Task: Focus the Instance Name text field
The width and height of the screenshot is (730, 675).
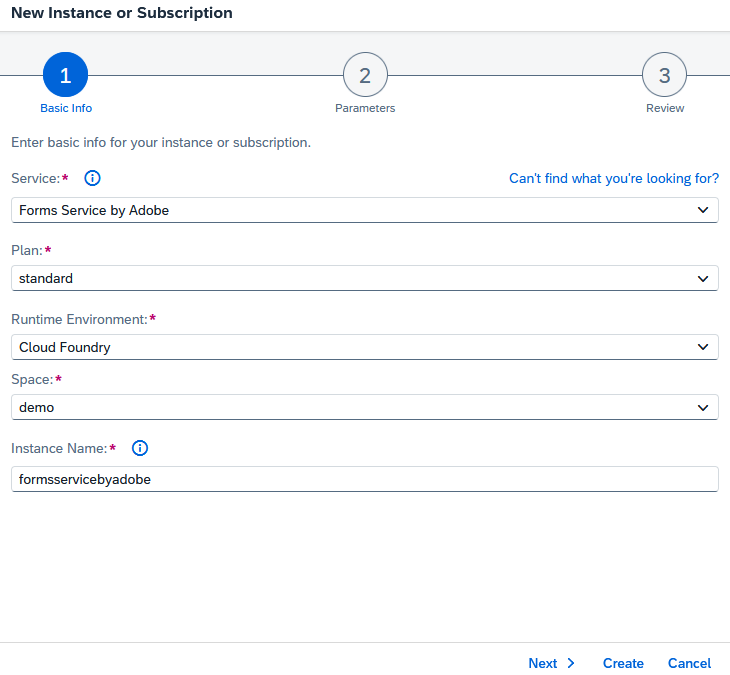Action: (364, 479)
